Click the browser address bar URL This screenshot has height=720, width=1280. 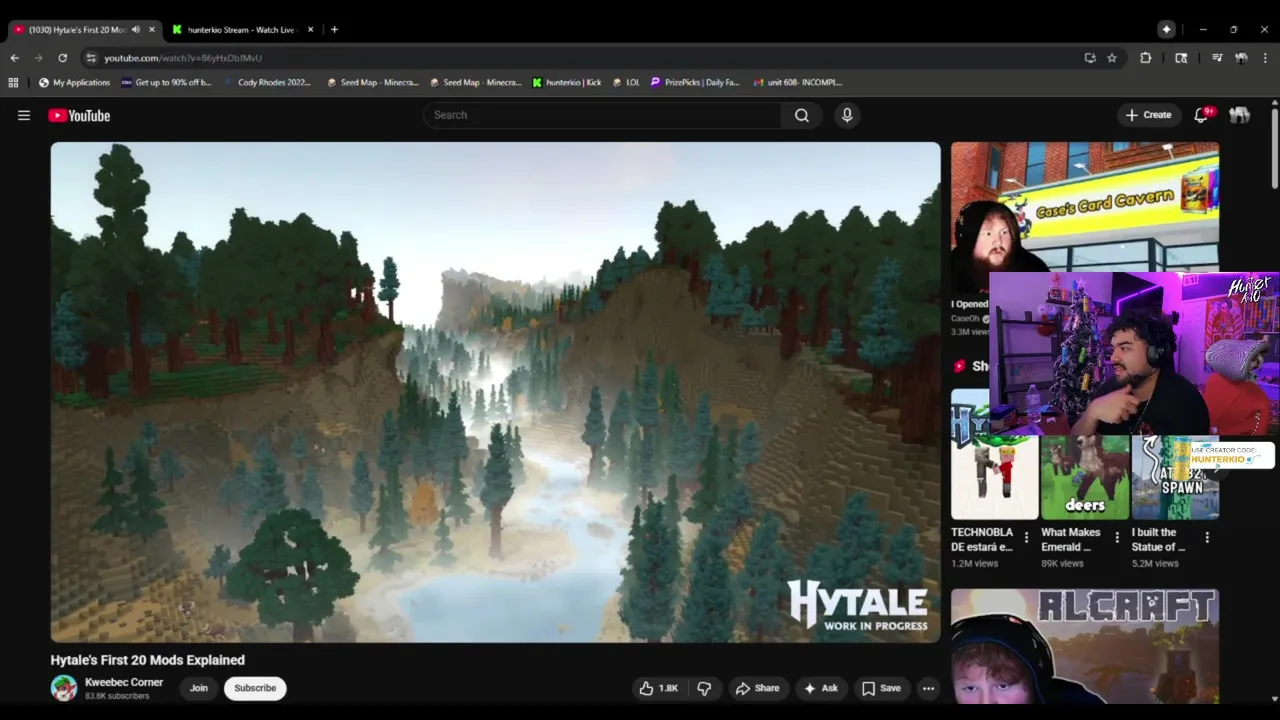point(183,58)
